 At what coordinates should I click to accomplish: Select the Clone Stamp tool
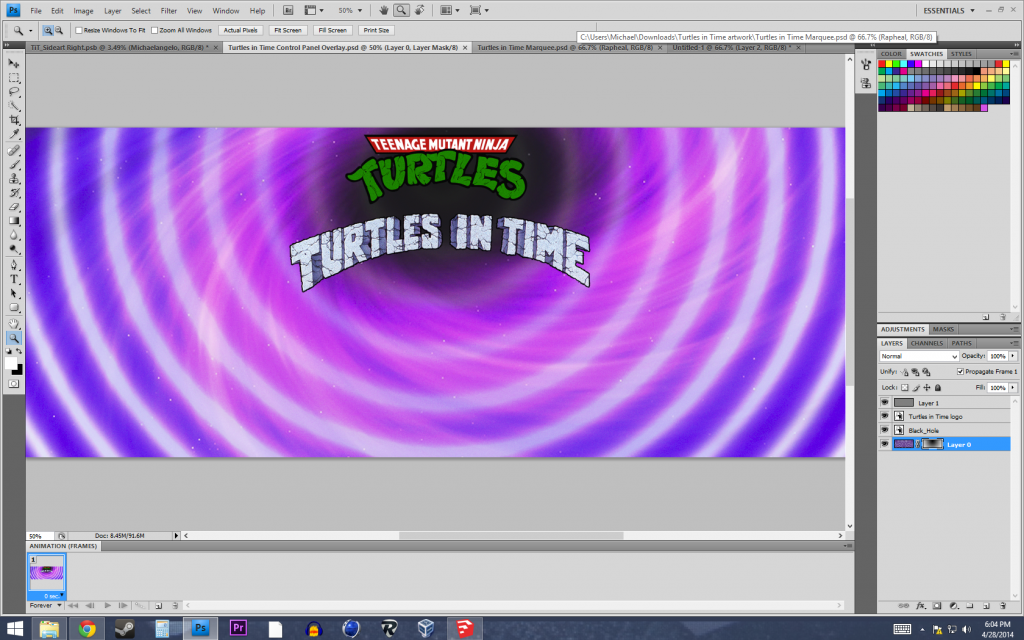(14, 179)
